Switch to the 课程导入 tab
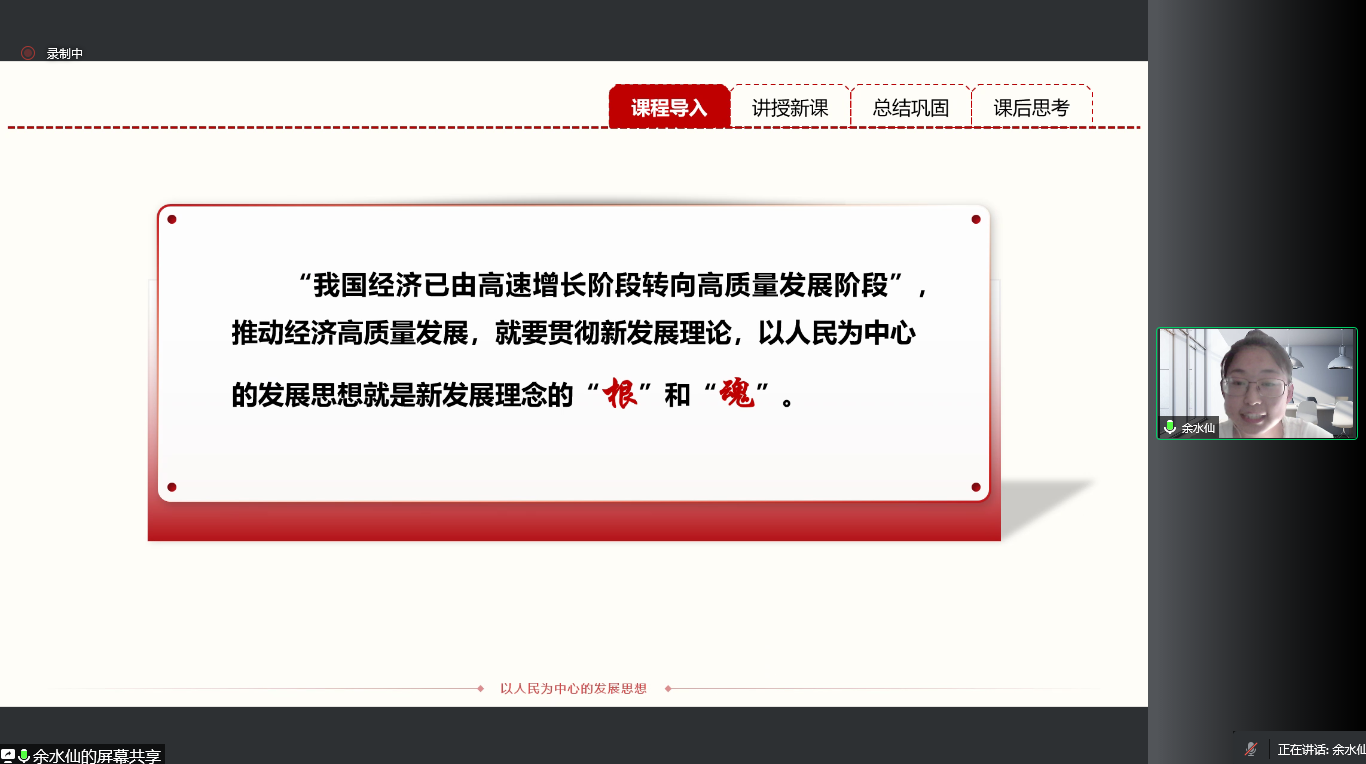The image size is (1366, 764). point(669,107)
